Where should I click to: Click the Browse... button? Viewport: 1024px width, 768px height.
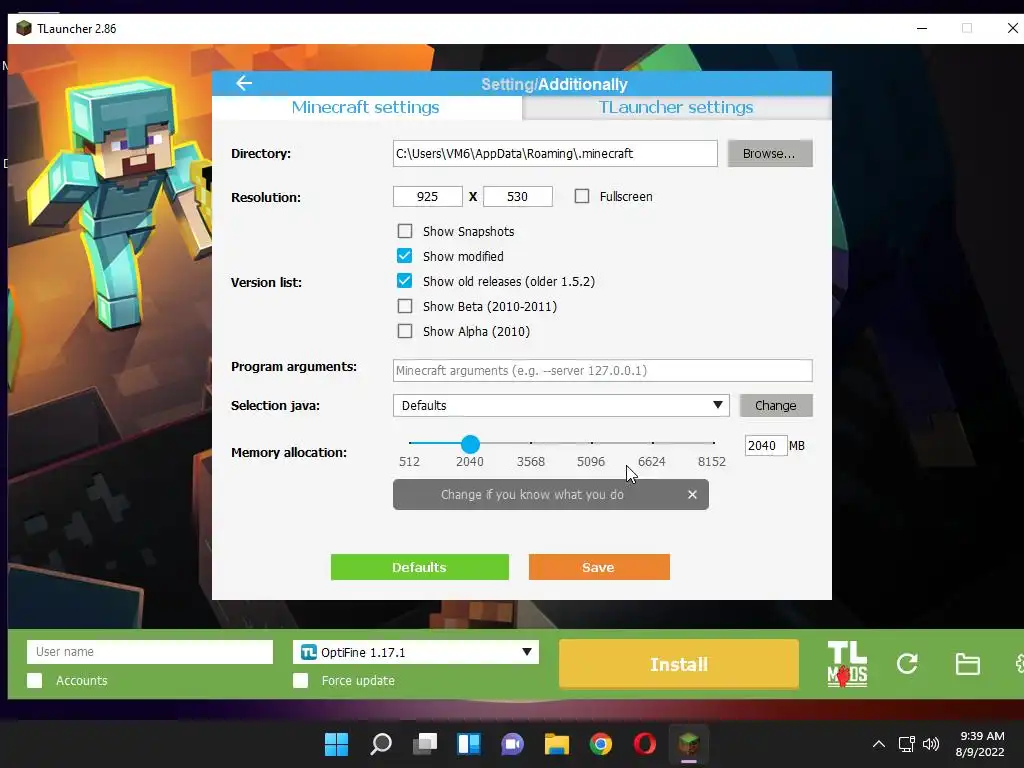770,153
